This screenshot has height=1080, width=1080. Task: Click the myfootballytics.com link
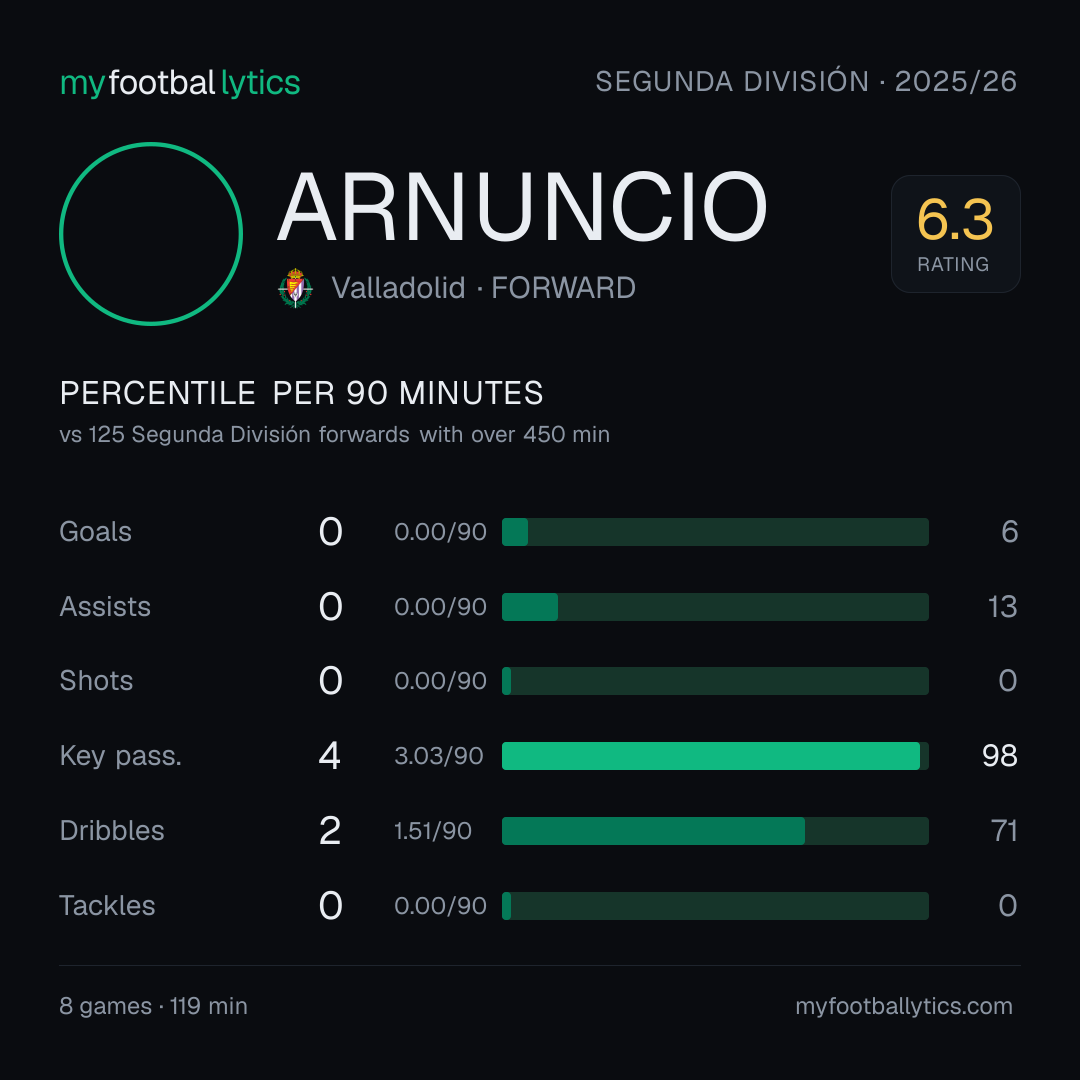904,1006
